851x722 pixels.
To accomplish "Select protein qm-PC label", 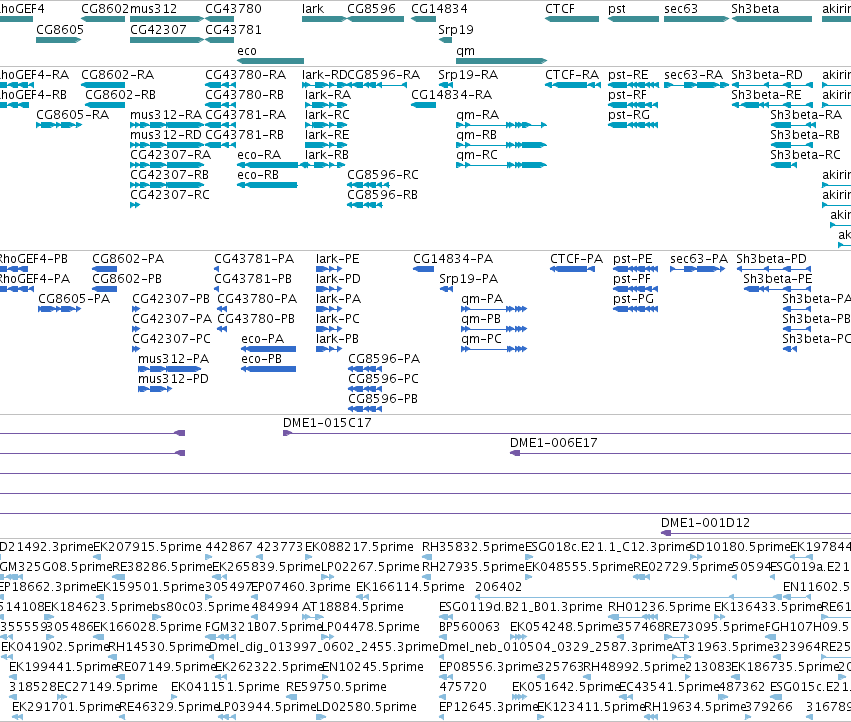I will coord(481,339).
